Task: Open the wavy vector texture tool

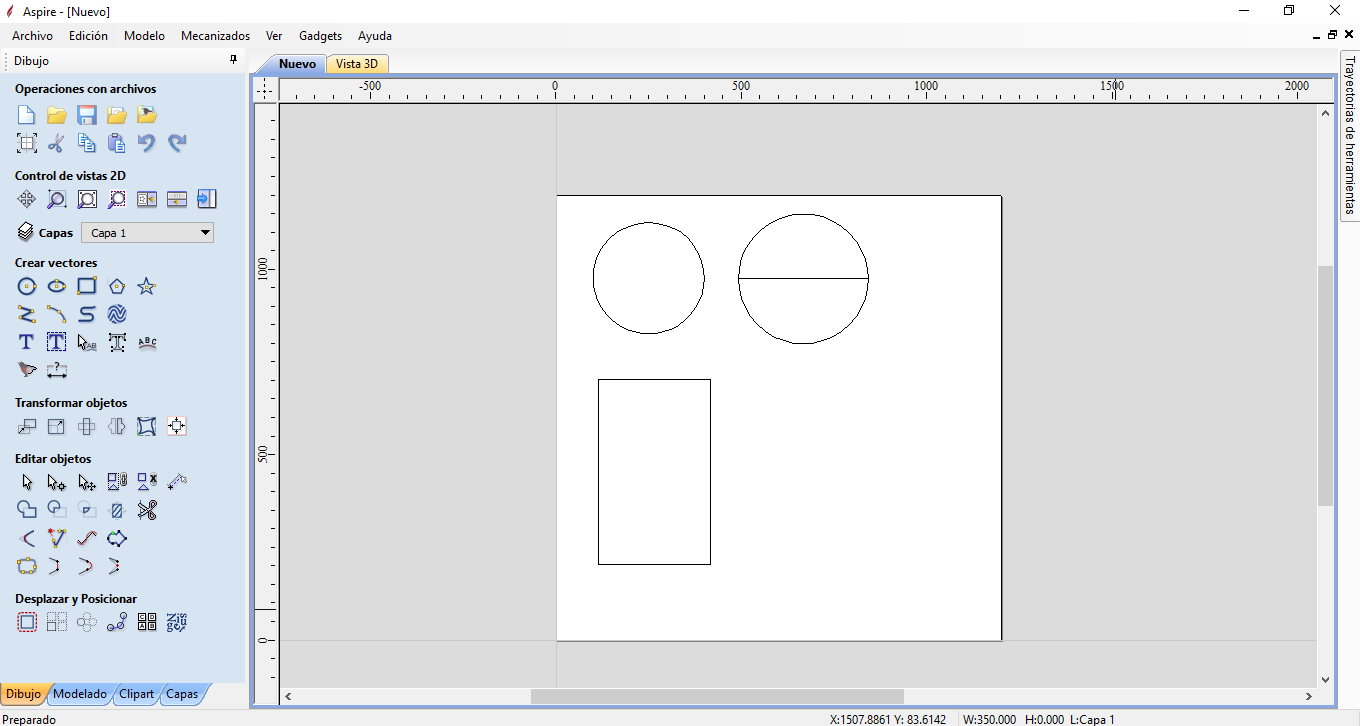Action: [117, 315]
